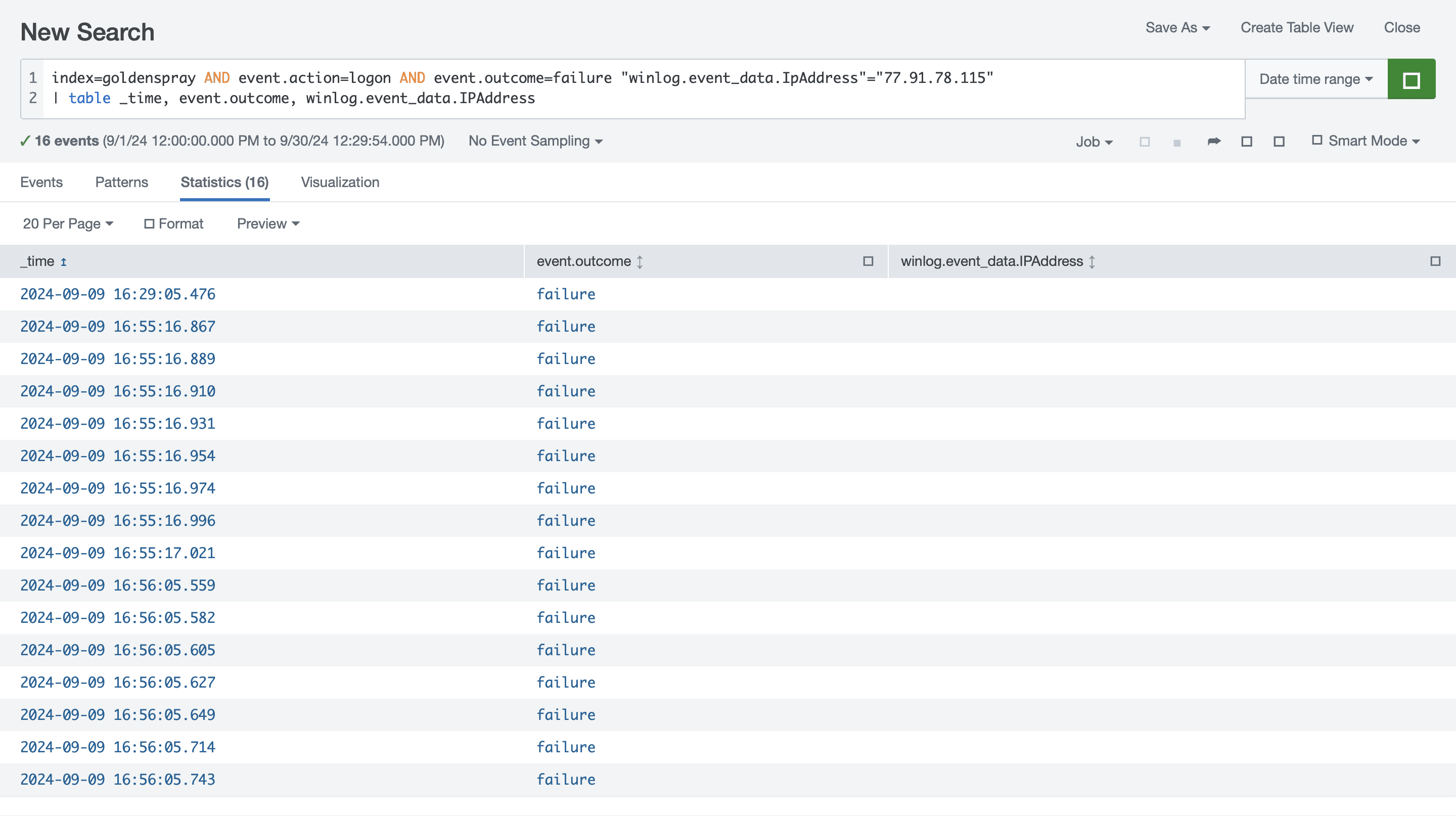This screenshot has height=816, width=1456.
Task: Click the _time column header
Action: click(x=262, y=261)
